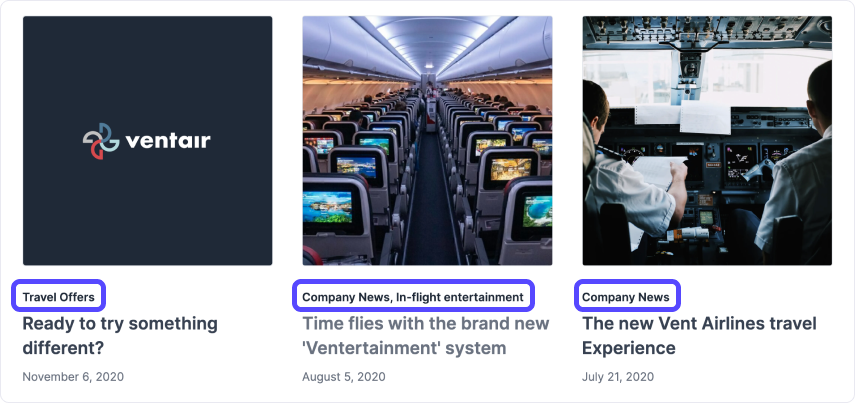855x403 pixels.
Task: Click 'Time flies with the brand new' line
Action: tap(425, 323)
